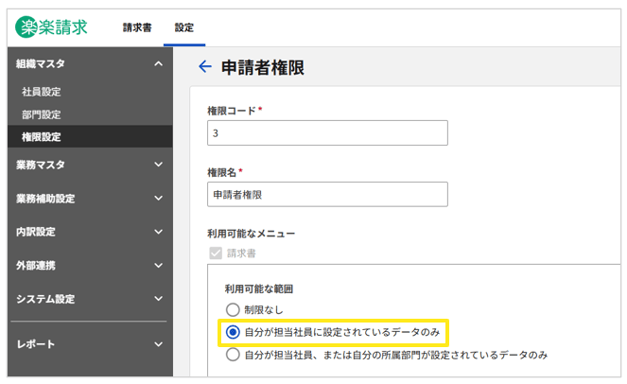Click the 外部連携 menu label
The width and height of the screenshot is (627, 384).
(36, 265)
